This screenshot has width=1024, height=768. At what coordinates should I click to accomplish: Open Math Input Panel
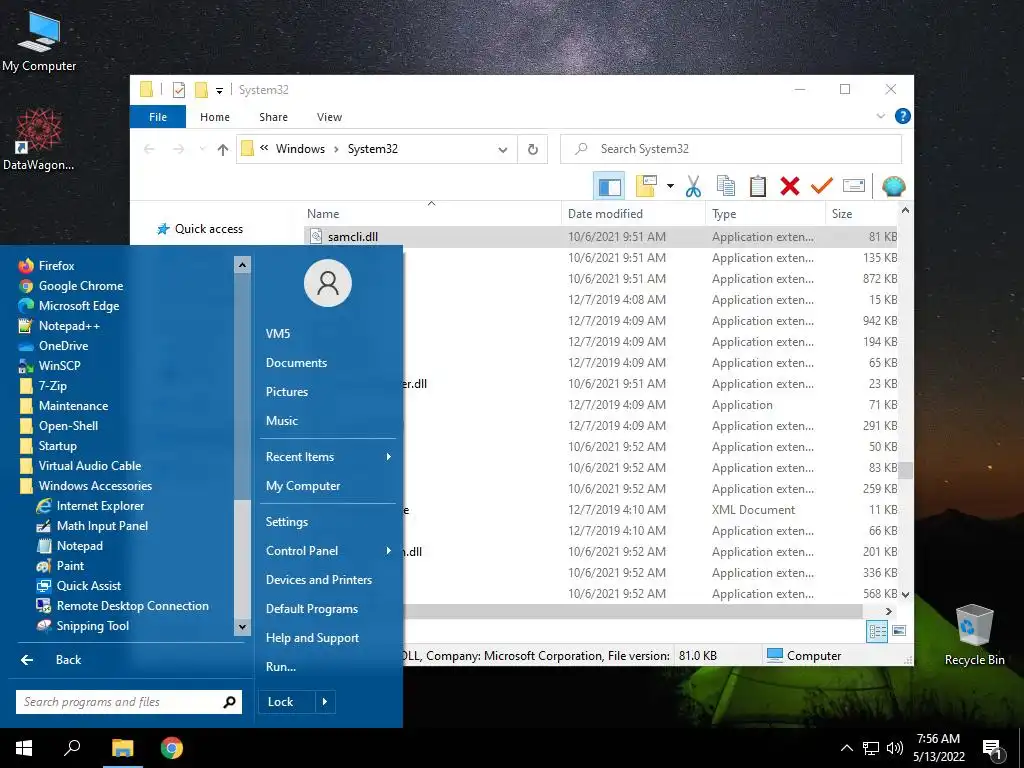92,526
